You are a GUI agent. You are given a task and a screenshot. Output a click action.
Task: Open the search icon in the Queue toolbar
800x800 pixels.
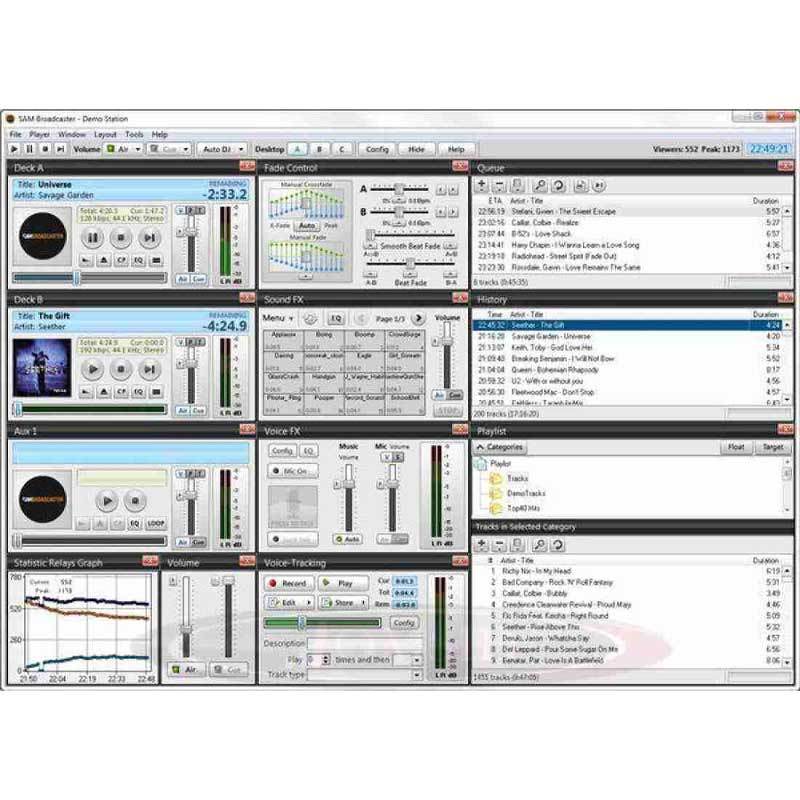(541, 183)
